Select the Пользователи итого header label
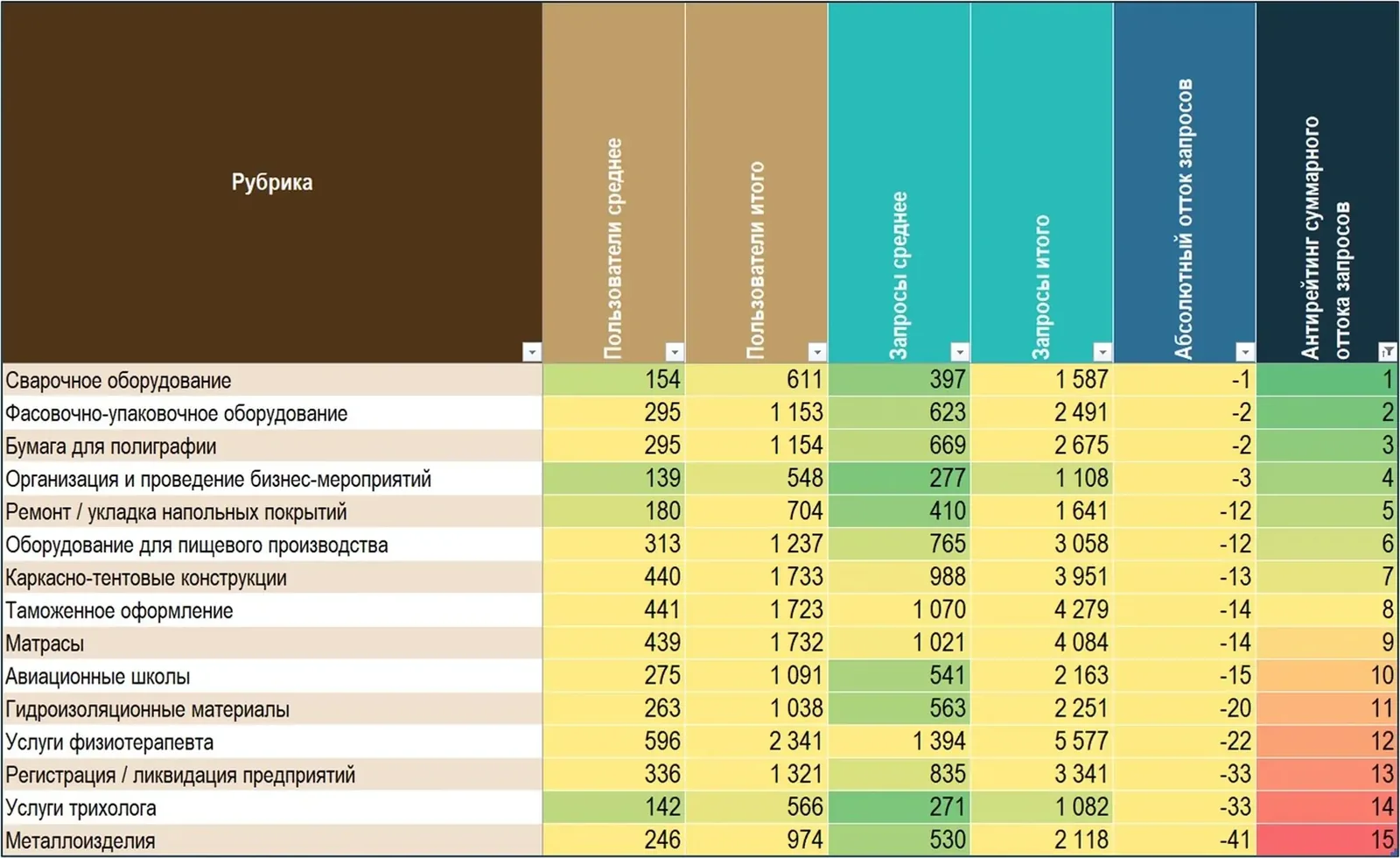The width and height of the screenshot is (1400, 858). [x=756, y=260]
